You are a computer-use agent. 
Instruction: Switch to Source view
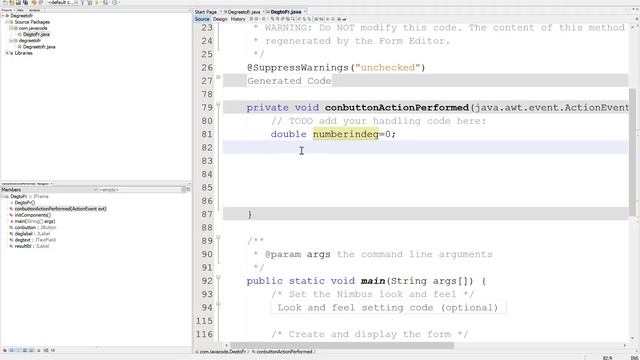(x=202, y=19)
